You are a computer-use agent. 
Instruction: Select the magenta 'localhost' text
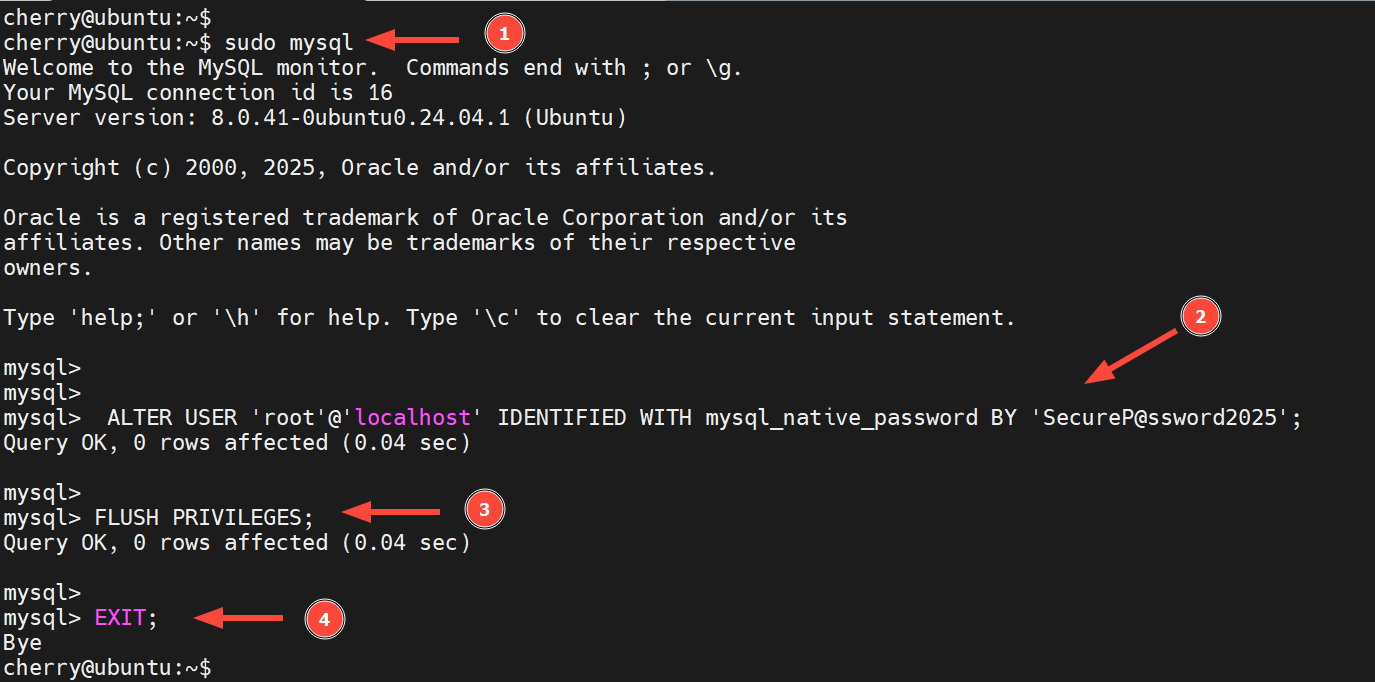(412, 418)
